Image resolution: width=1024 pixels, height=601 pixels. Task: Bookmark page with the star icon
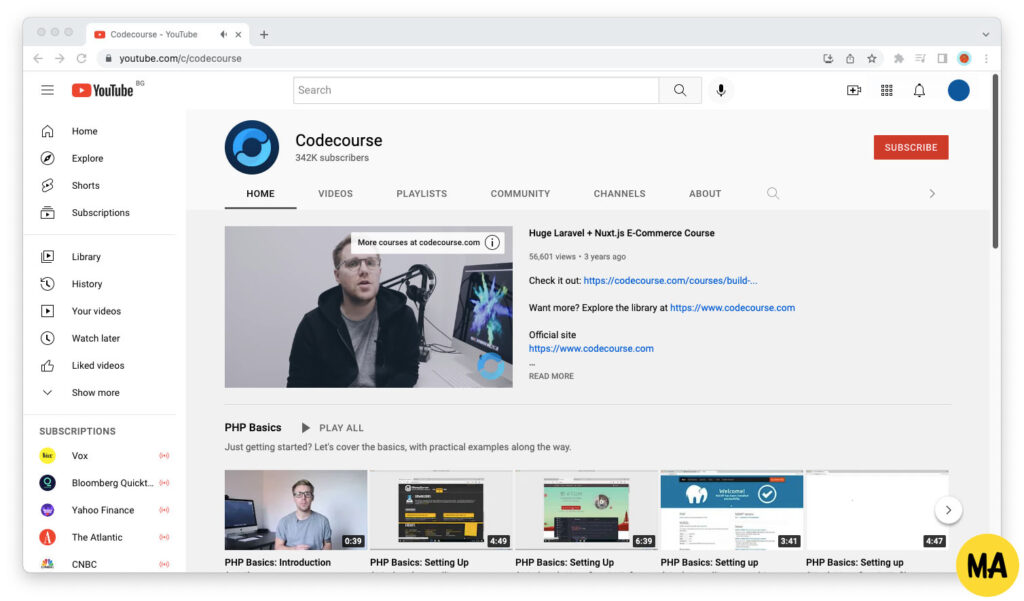point(872,59)
